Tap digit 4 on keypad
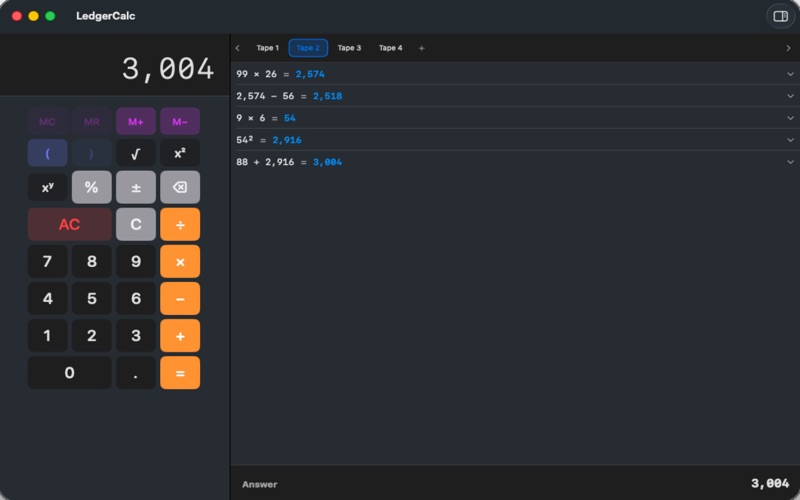Viewport: 800px width, 500px height. pyautogui.click(x=47, y=298)
